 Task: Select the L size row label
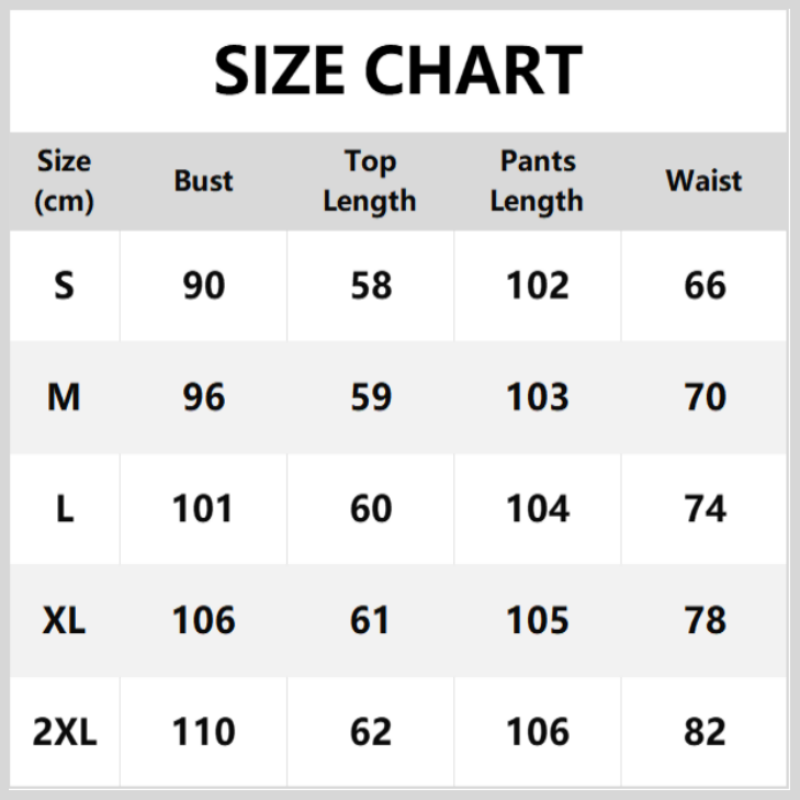click(64, 509)
